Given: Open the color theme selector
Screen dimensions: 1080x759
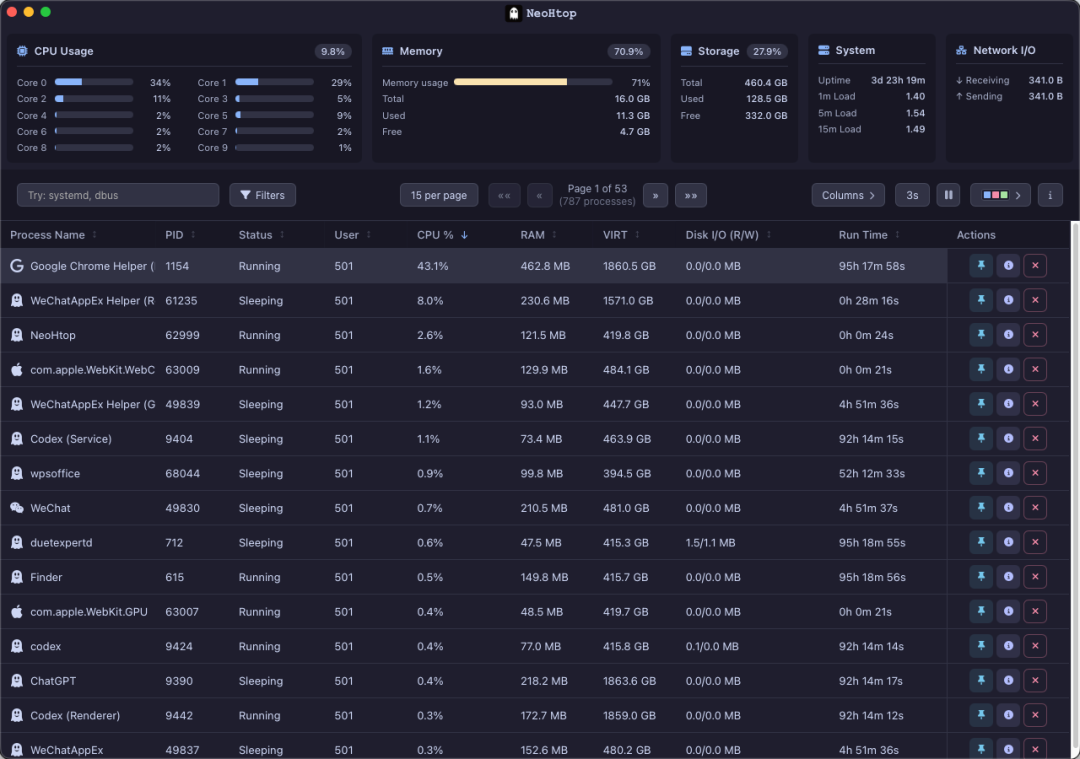Looking at the screenshot, I should tap(1001, 195).
